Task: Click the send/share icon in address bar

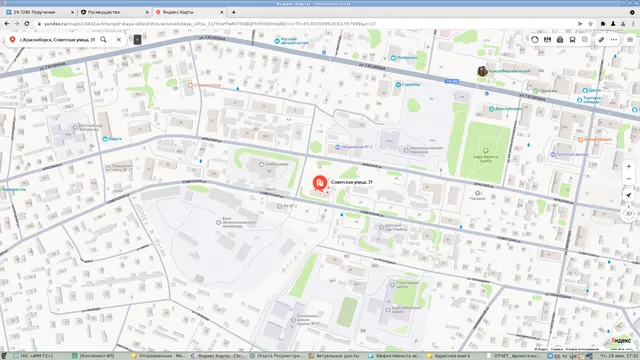Action: pos(580,24)
